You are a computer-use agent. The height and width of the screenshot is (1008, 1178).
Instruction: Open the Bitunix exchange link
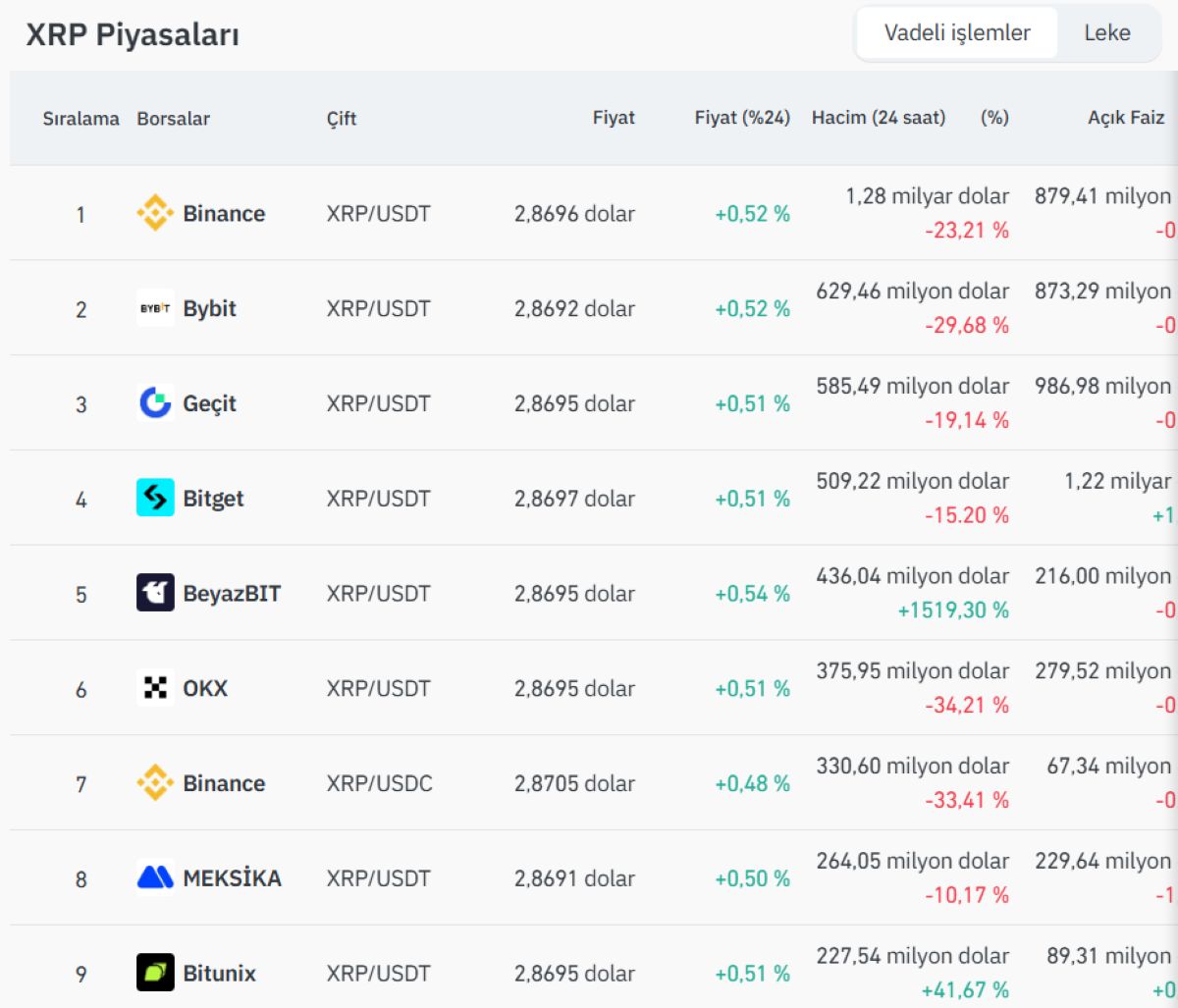pyautogui.click(x=219, y=973)
